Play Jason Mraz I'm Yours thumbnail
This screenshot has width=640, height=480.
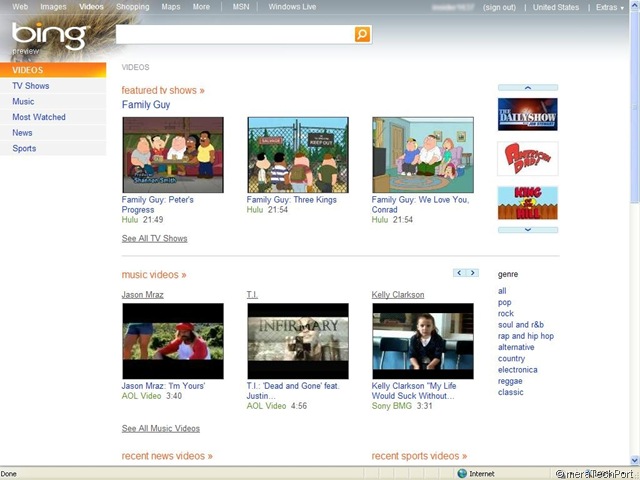tap(173, 341)
